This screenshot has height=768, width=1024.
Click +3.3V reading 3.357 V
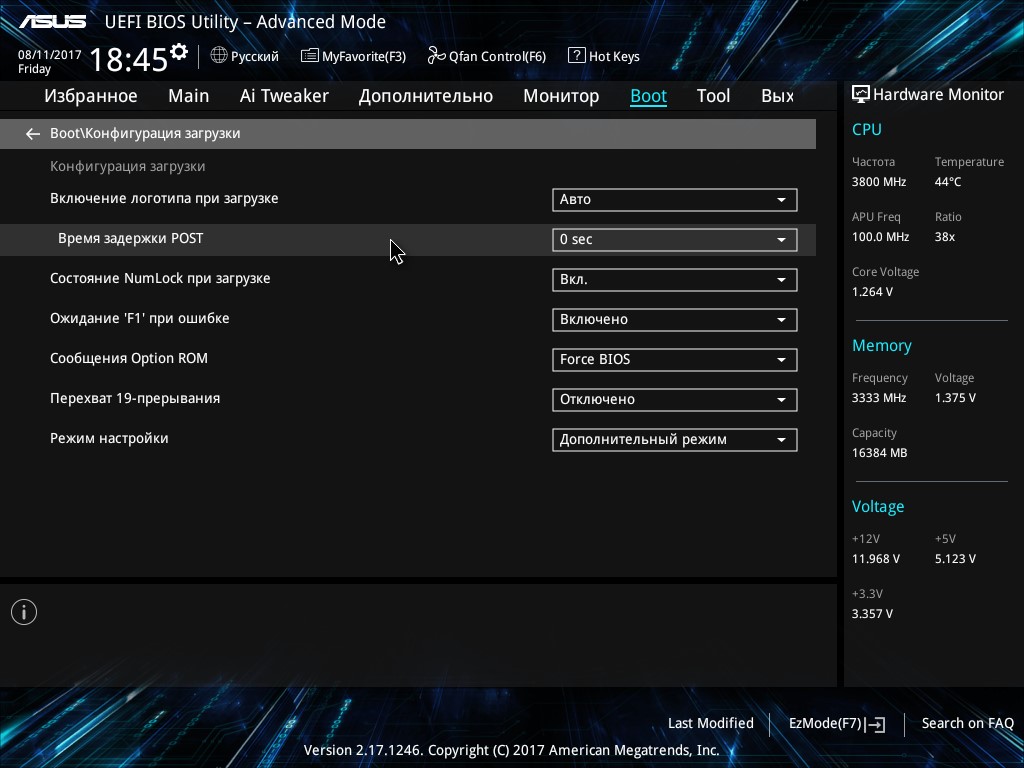(x=872, y=614)
